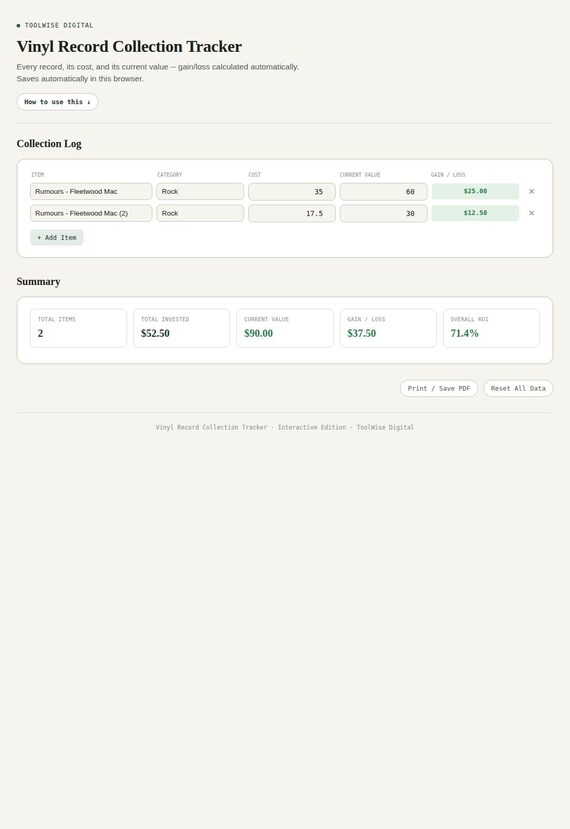Click Print / Save PDF button
Screen dimensions: 570x829
coord(439,388)
